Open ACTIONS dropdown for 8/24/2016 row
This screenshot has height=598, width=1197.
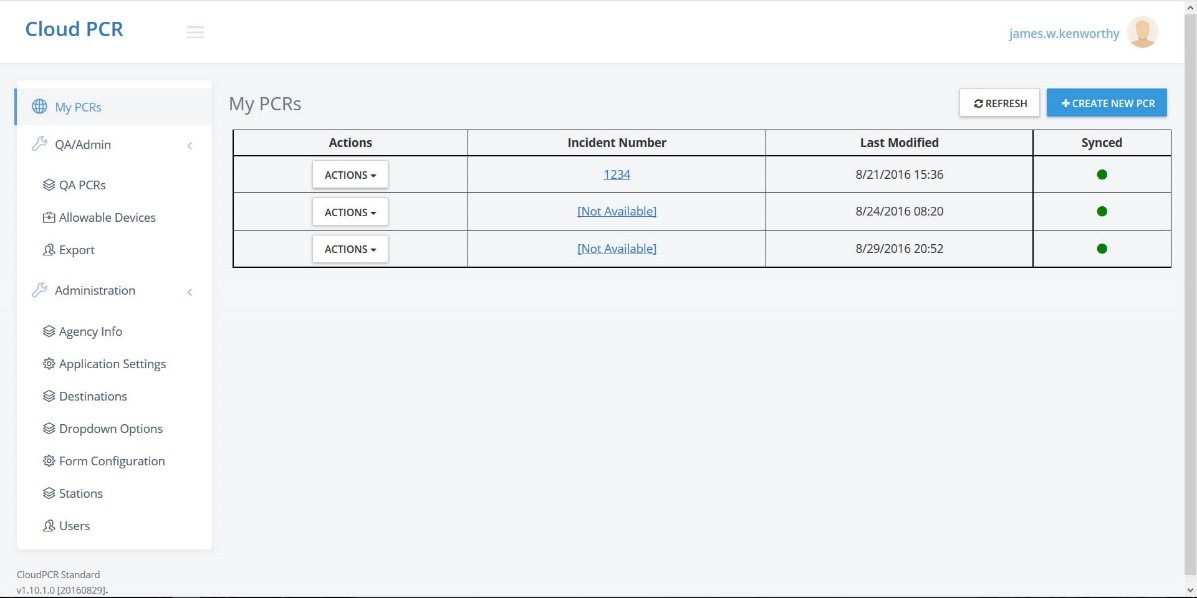pyautogui.click(x=350, y=212)
